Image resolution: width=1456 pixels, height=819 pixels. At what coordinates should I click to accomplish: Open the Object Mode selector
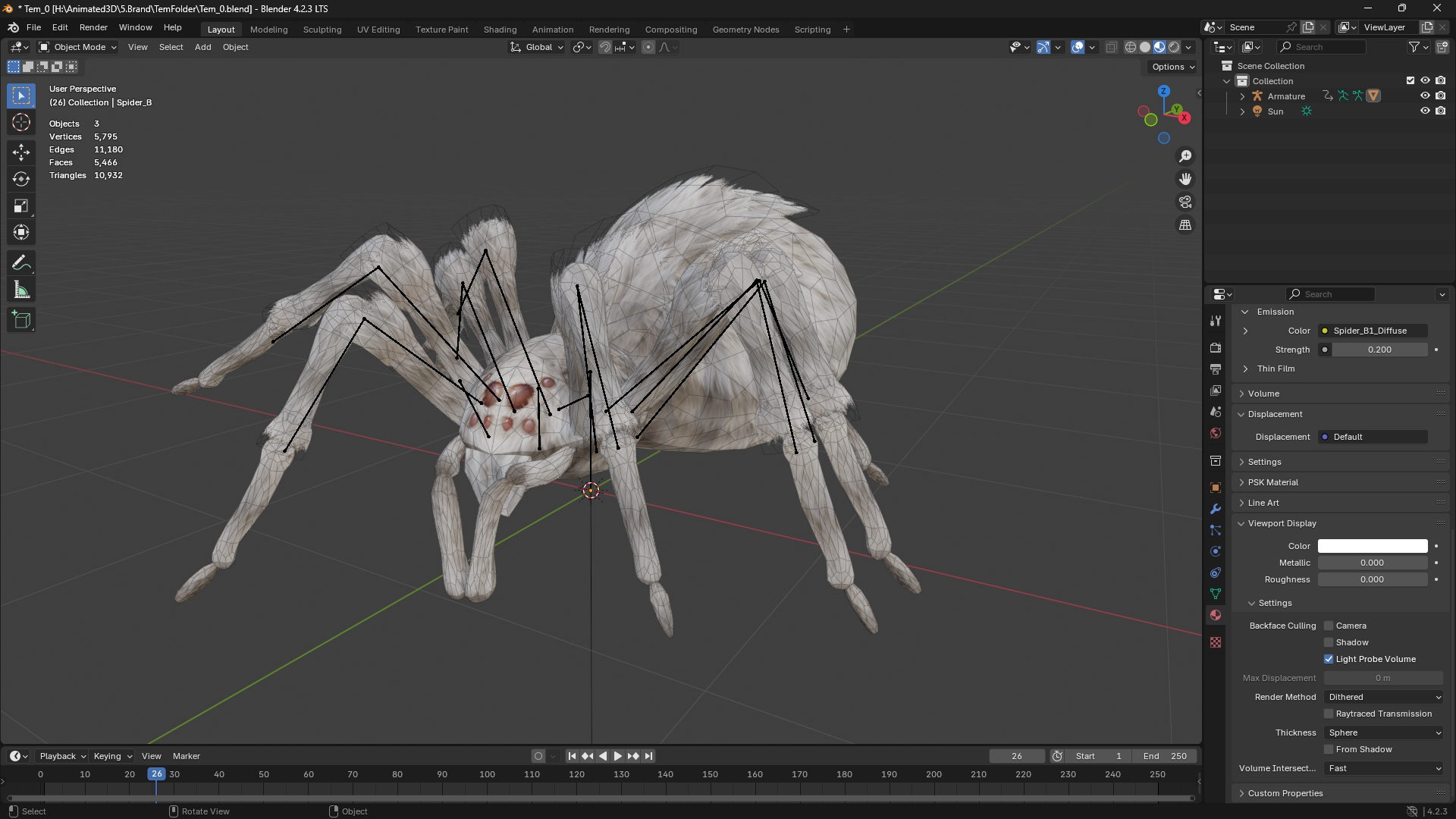pos(77,46)
